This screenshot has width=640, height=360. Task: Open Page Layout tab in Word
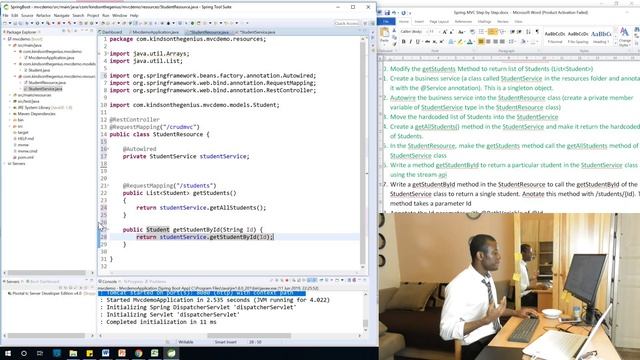(439, 22)
